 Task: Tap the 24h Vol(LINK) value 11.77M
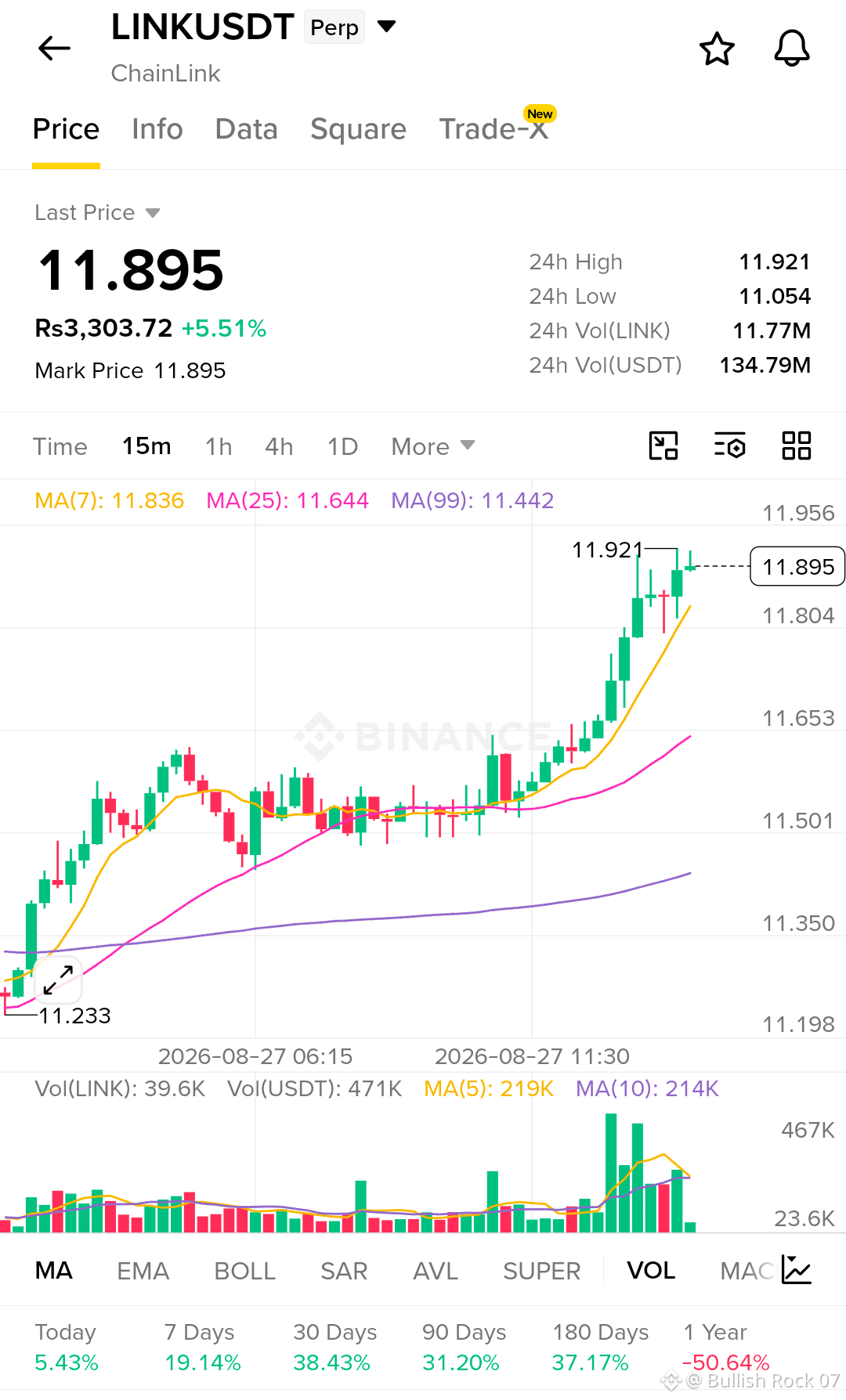coord(772,330)
